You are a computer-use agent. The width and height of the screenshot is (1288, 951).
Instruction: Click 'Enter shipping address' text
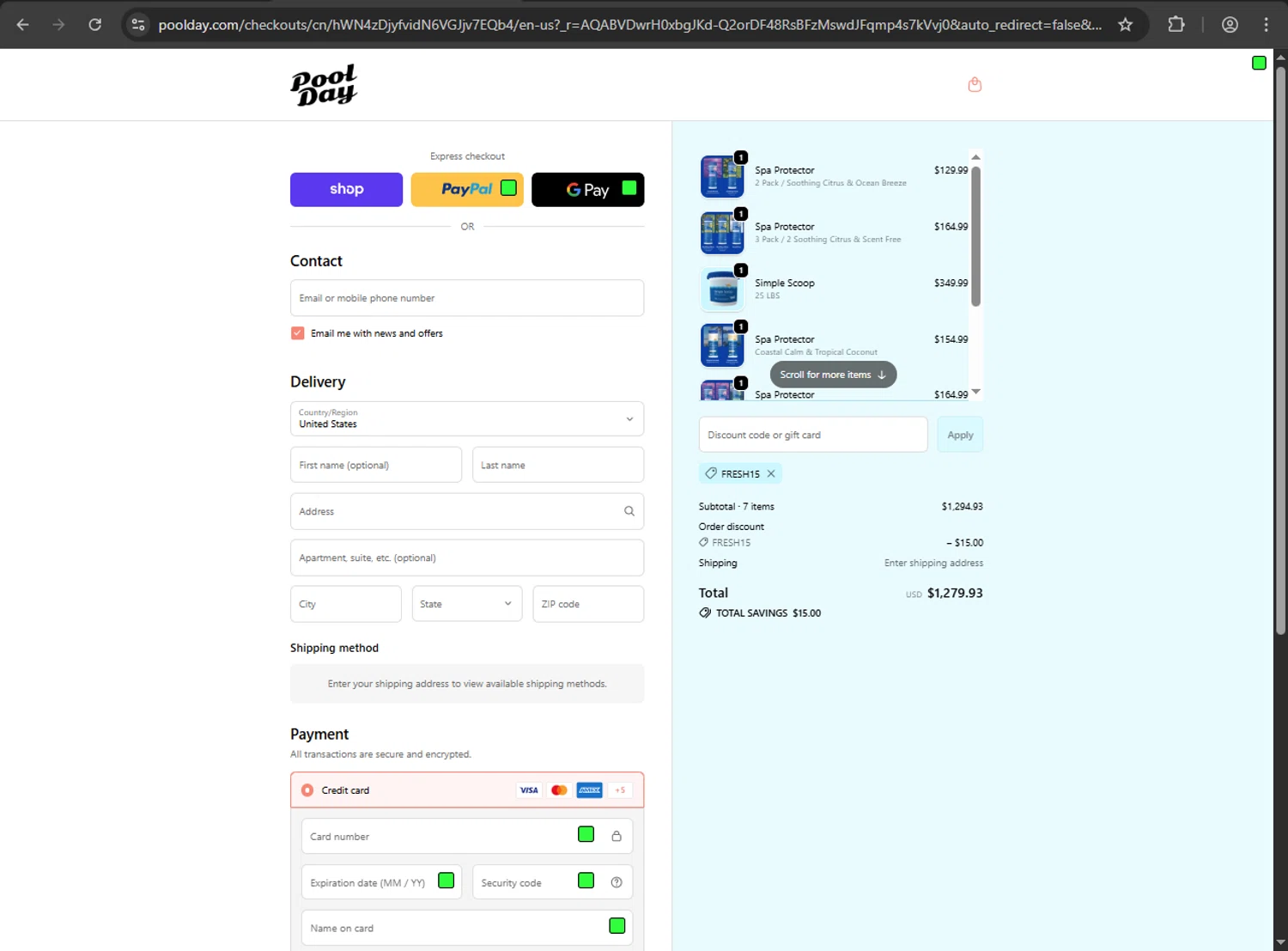933,563
